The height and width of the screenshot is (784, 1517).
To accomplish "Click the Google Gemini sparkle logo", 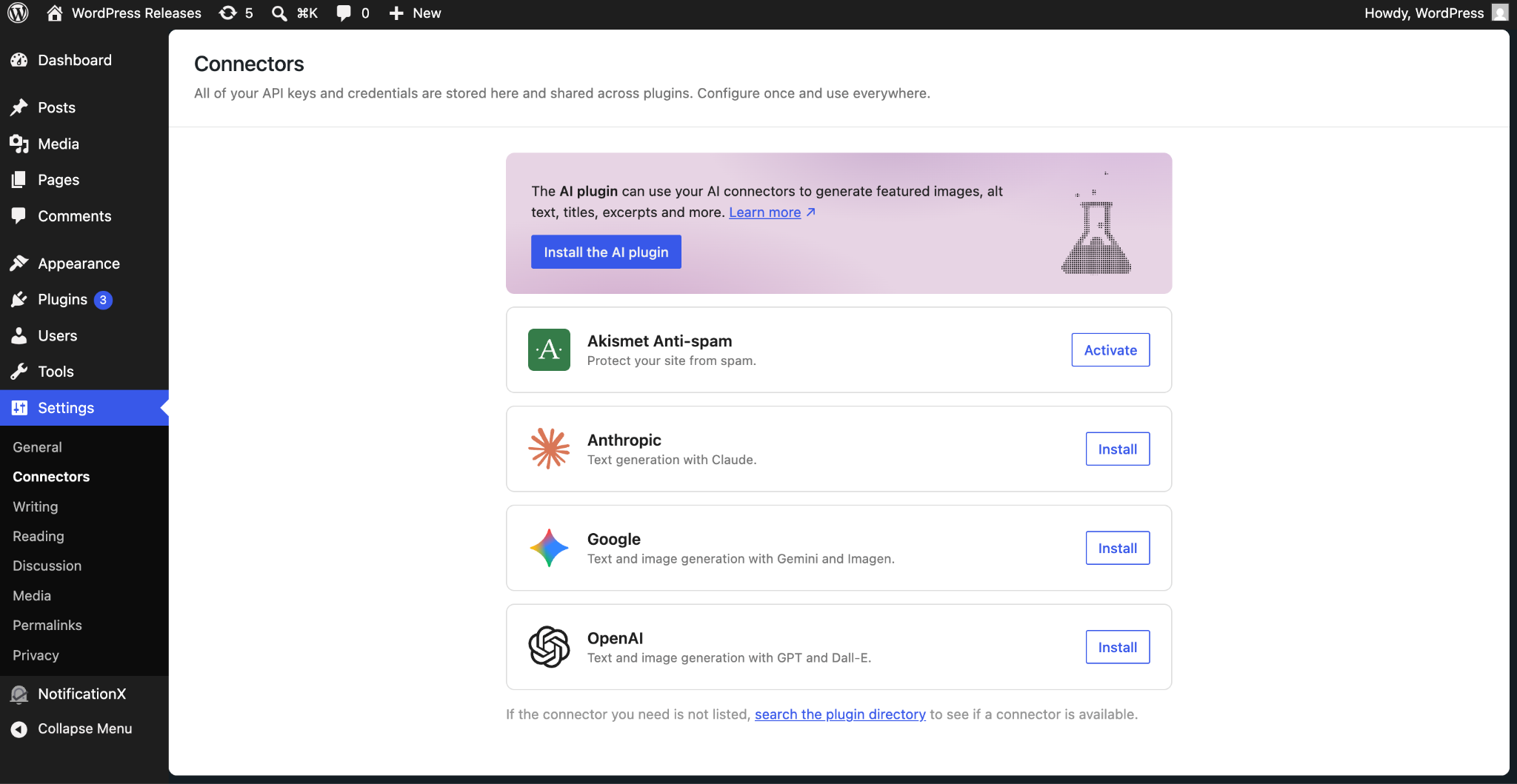I will 549,548.
